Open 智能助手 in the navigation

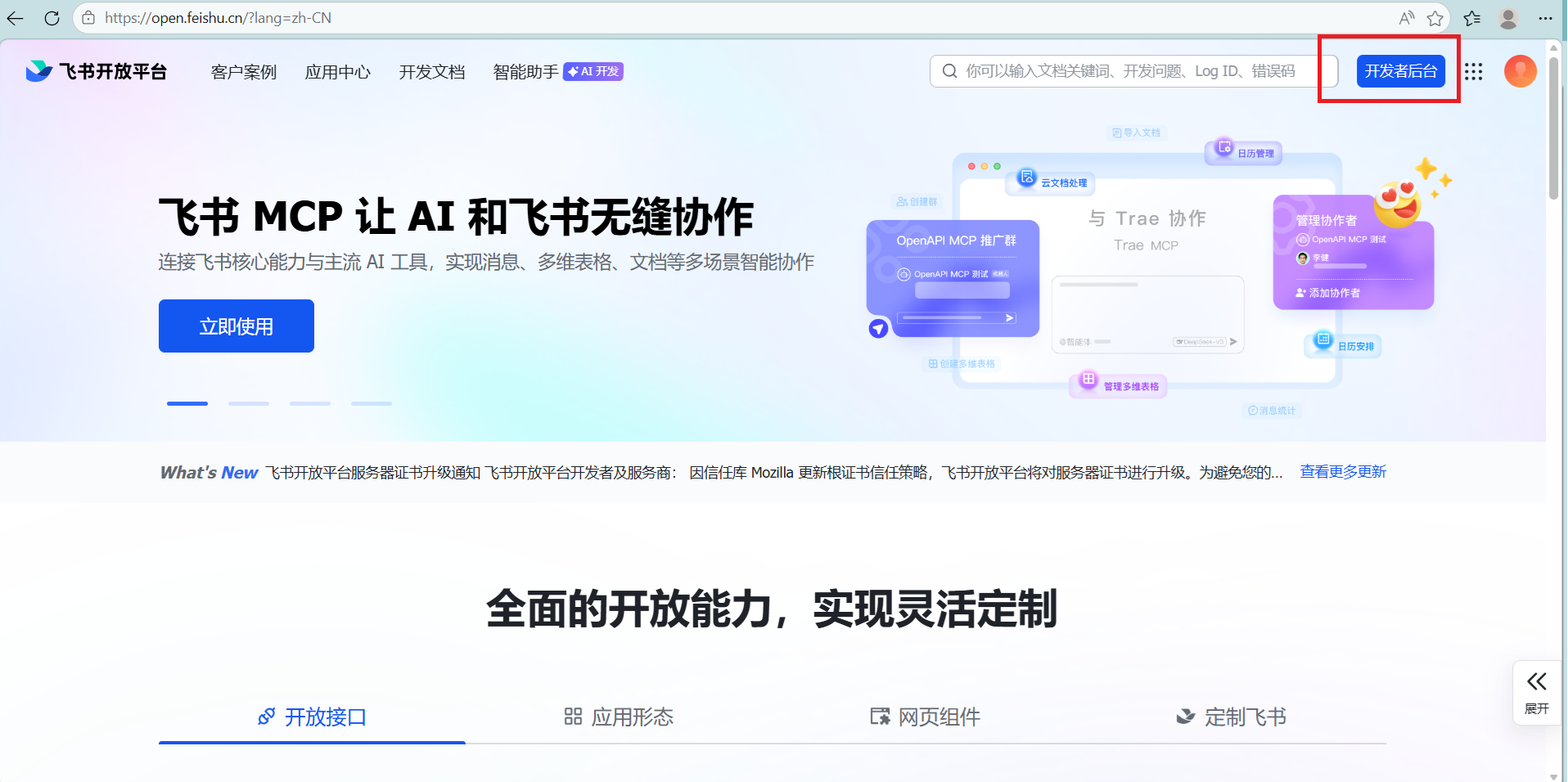[x=526, y=72]
